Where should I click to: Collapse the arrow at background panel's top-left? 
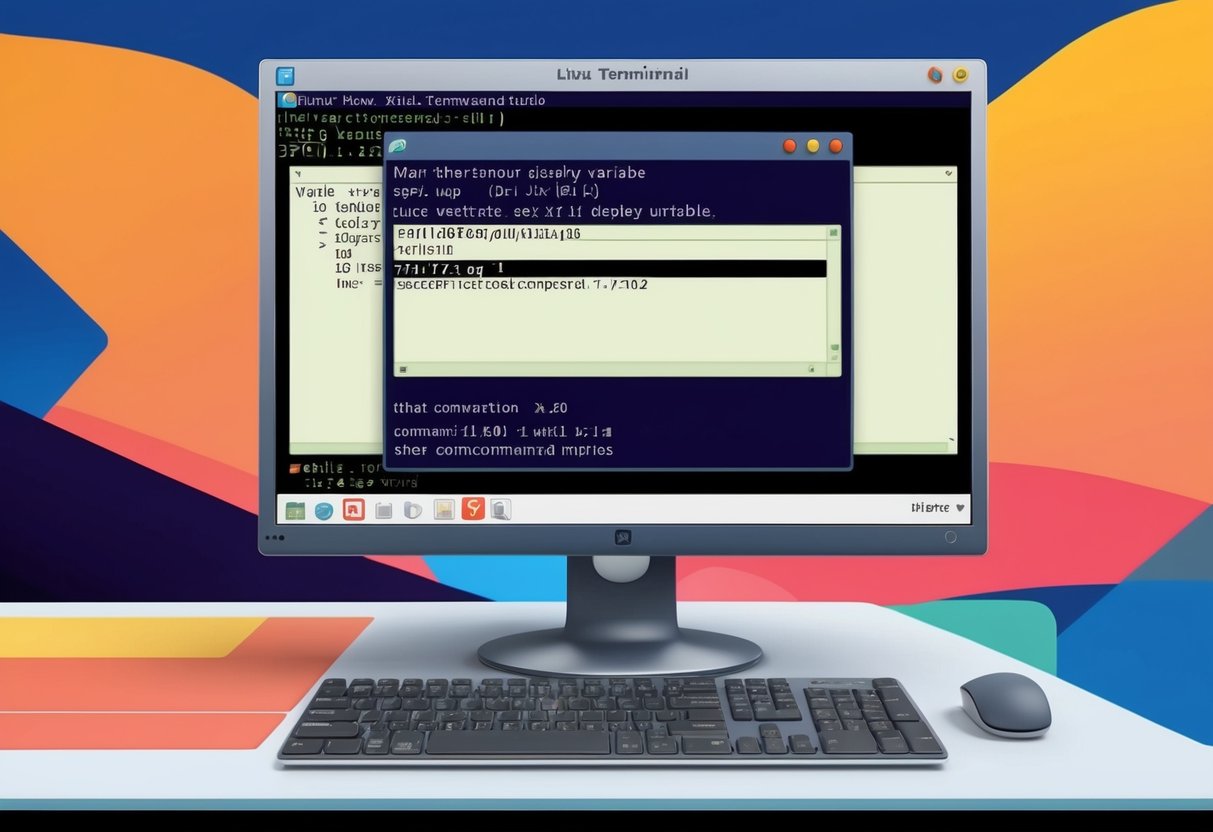(300, 175)
